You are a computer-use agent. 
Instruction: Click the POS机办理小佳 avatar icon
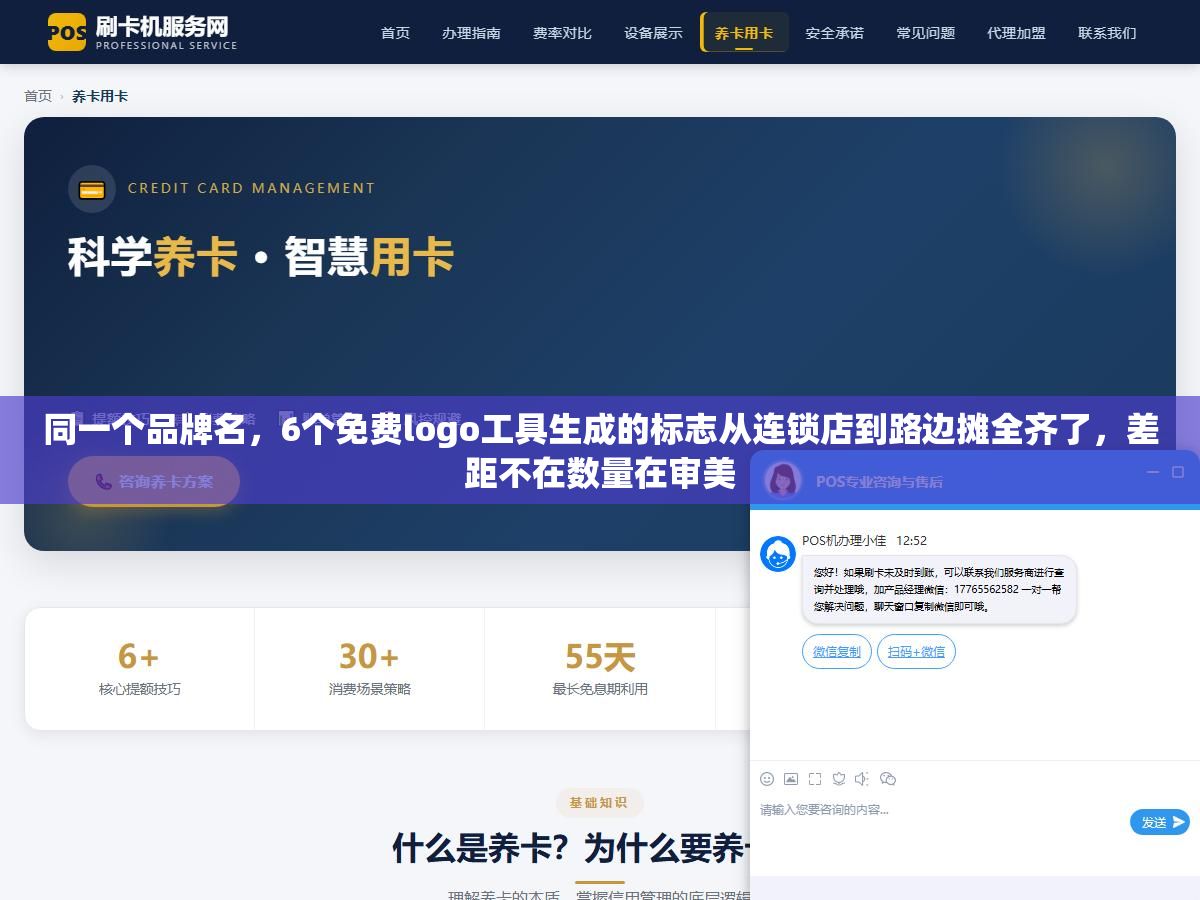[x=778, y=554]
